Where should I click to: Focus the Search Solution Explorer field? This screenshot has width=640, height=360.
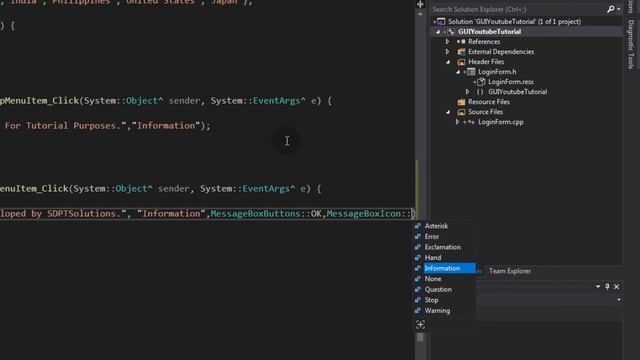click(x=518, y=9)
